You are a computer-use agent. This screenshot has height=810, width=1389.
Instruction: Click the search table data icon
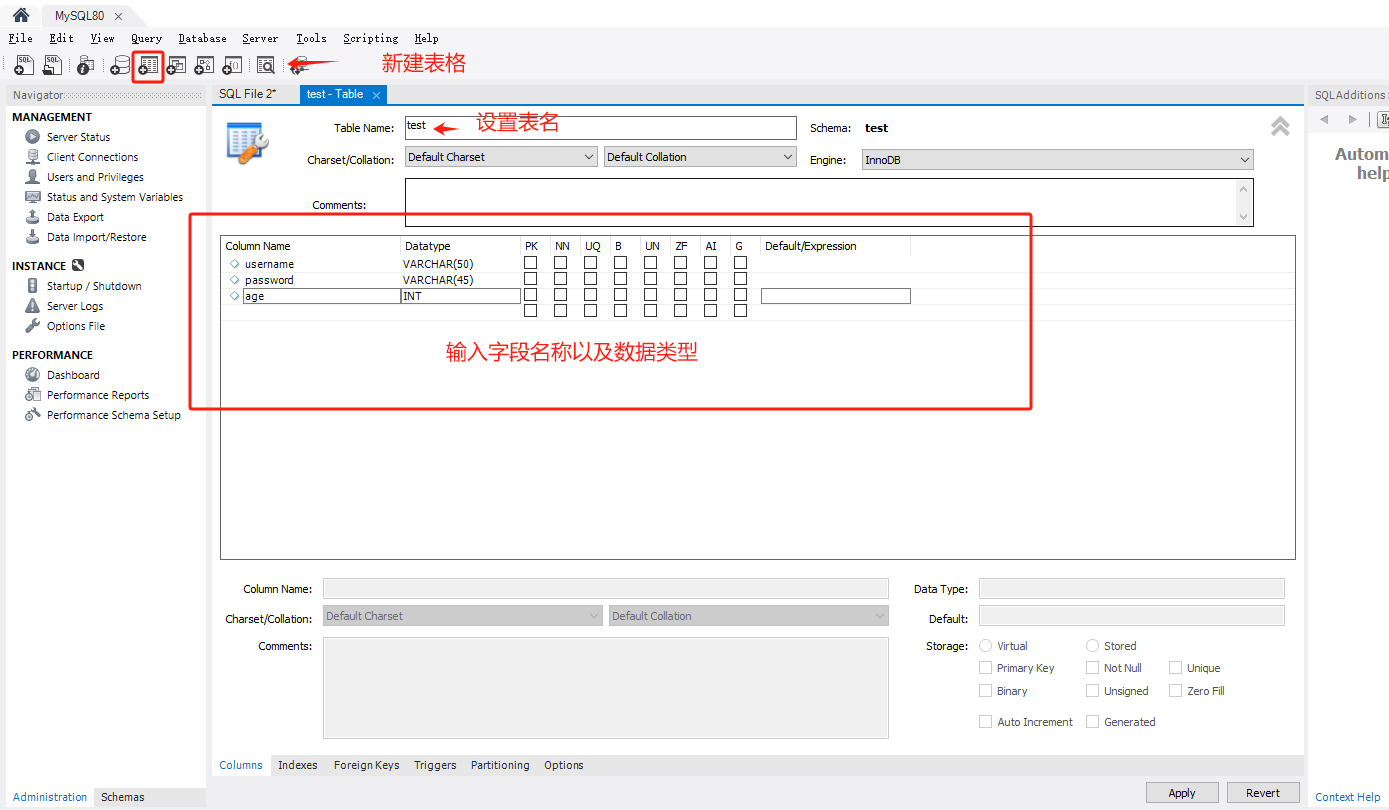tap(265, 65)
